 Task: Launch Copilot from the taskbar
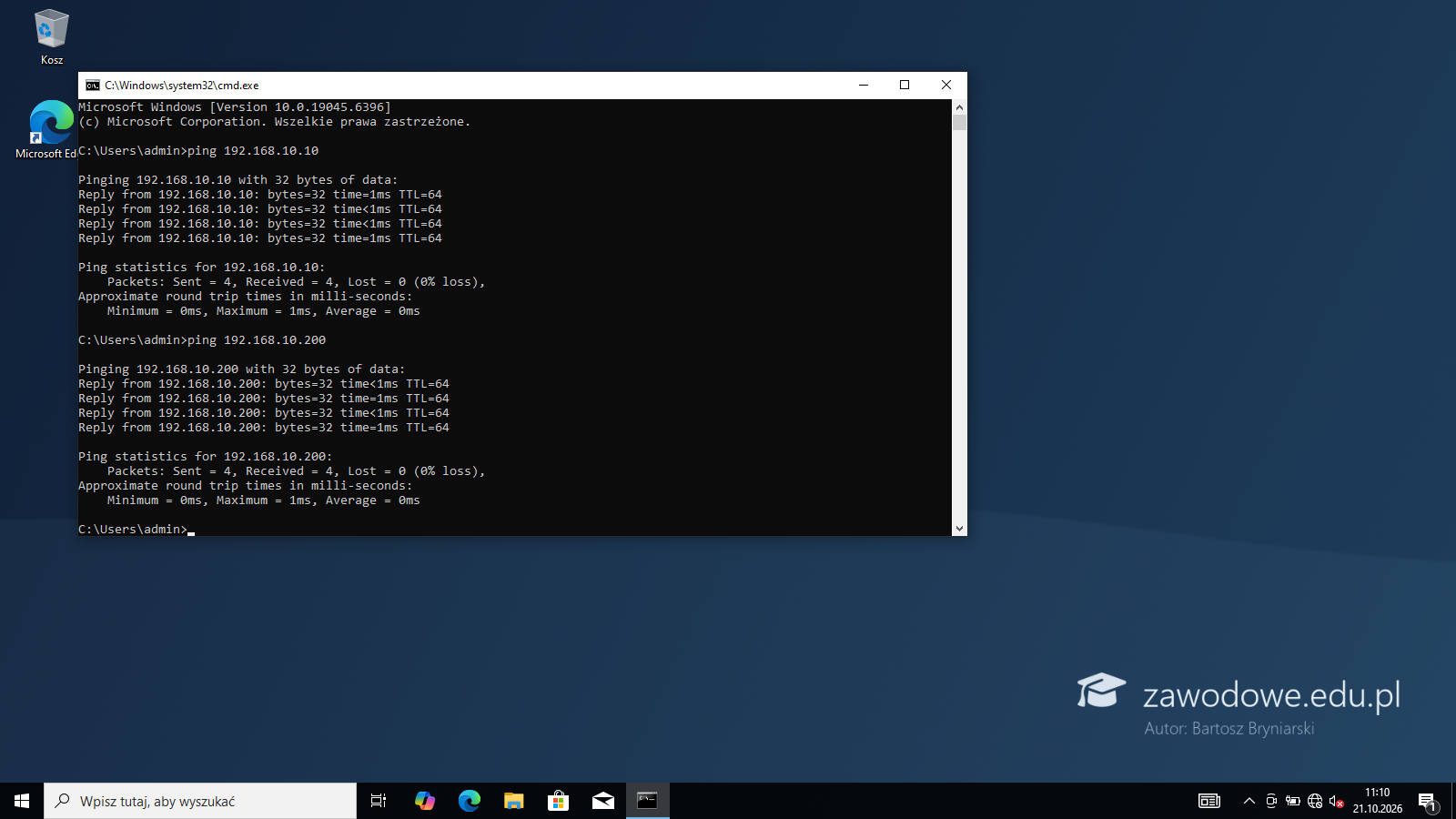point(424,801)
